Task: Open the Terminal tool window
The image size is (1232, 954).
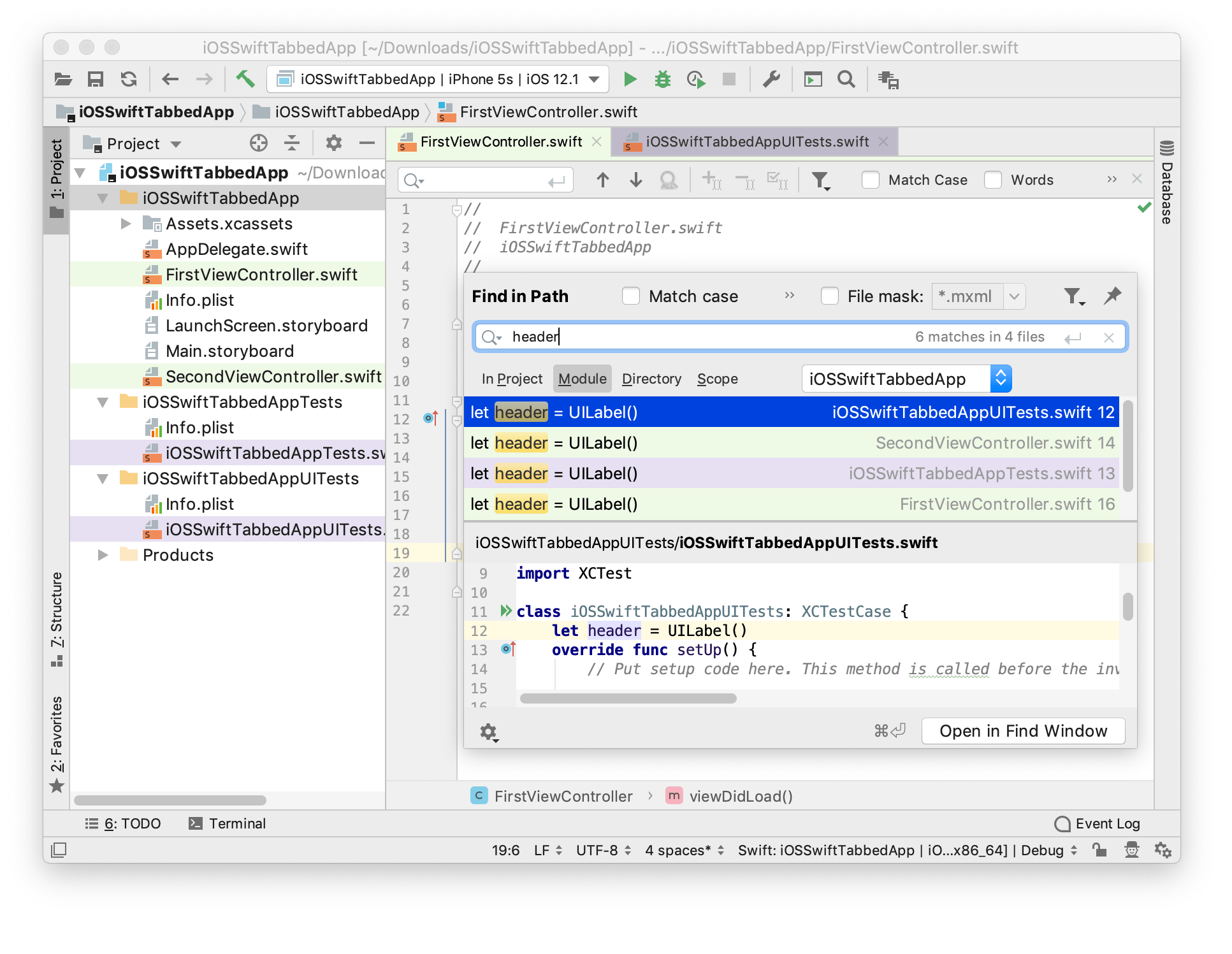Action: [x=228, y=823]
